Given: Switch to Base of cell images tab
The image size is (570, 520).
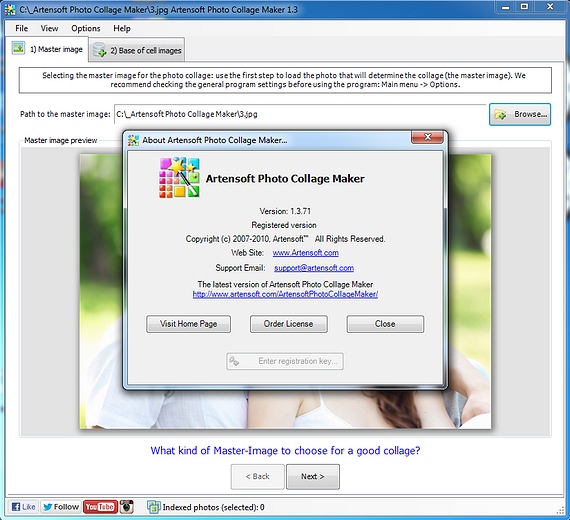Looking at the screenshot, I should (137, 50).
